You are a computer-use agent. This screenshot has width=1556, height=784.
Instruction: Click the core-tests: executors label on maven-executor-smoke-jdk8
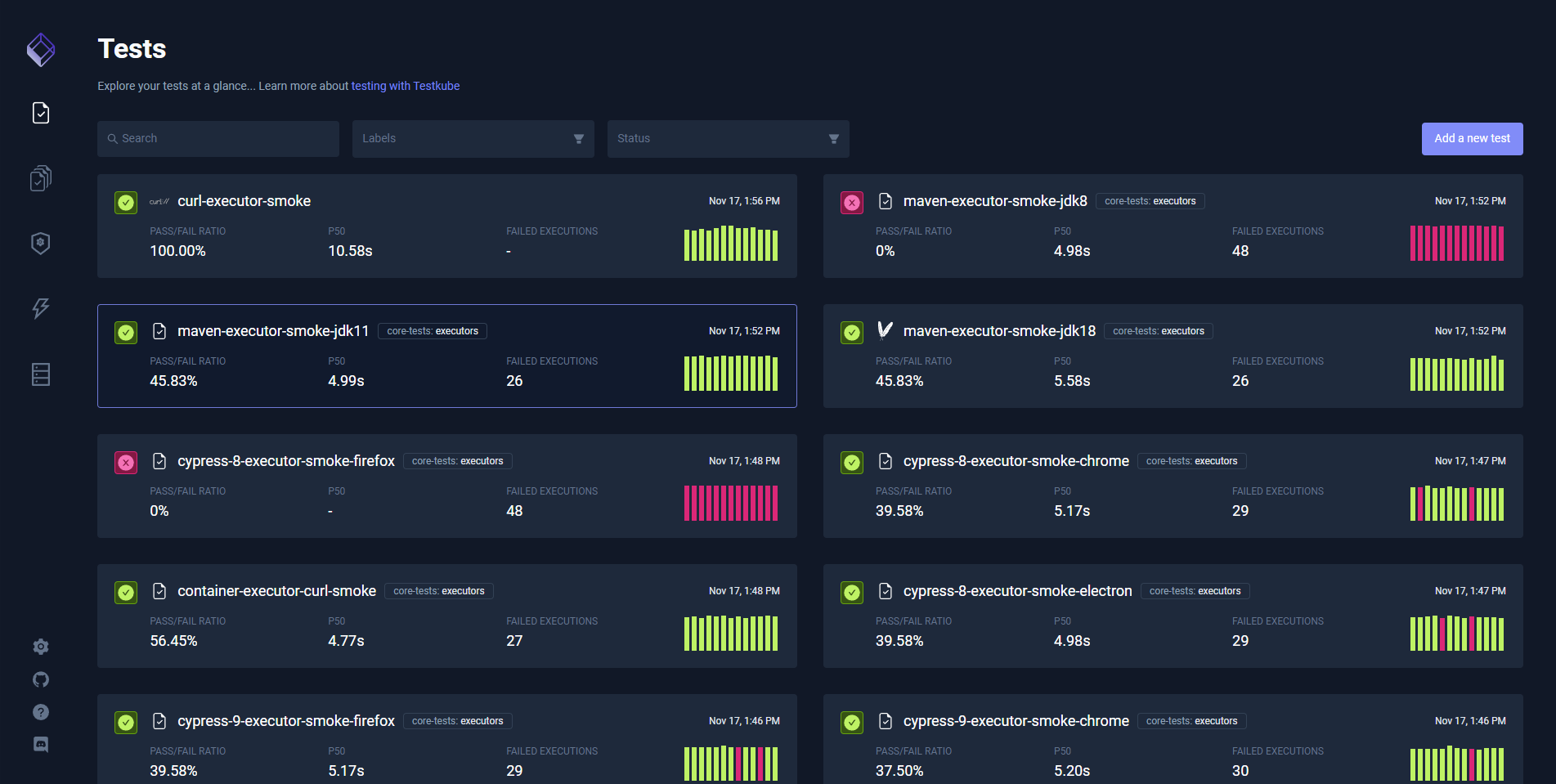coord(1150,201)
